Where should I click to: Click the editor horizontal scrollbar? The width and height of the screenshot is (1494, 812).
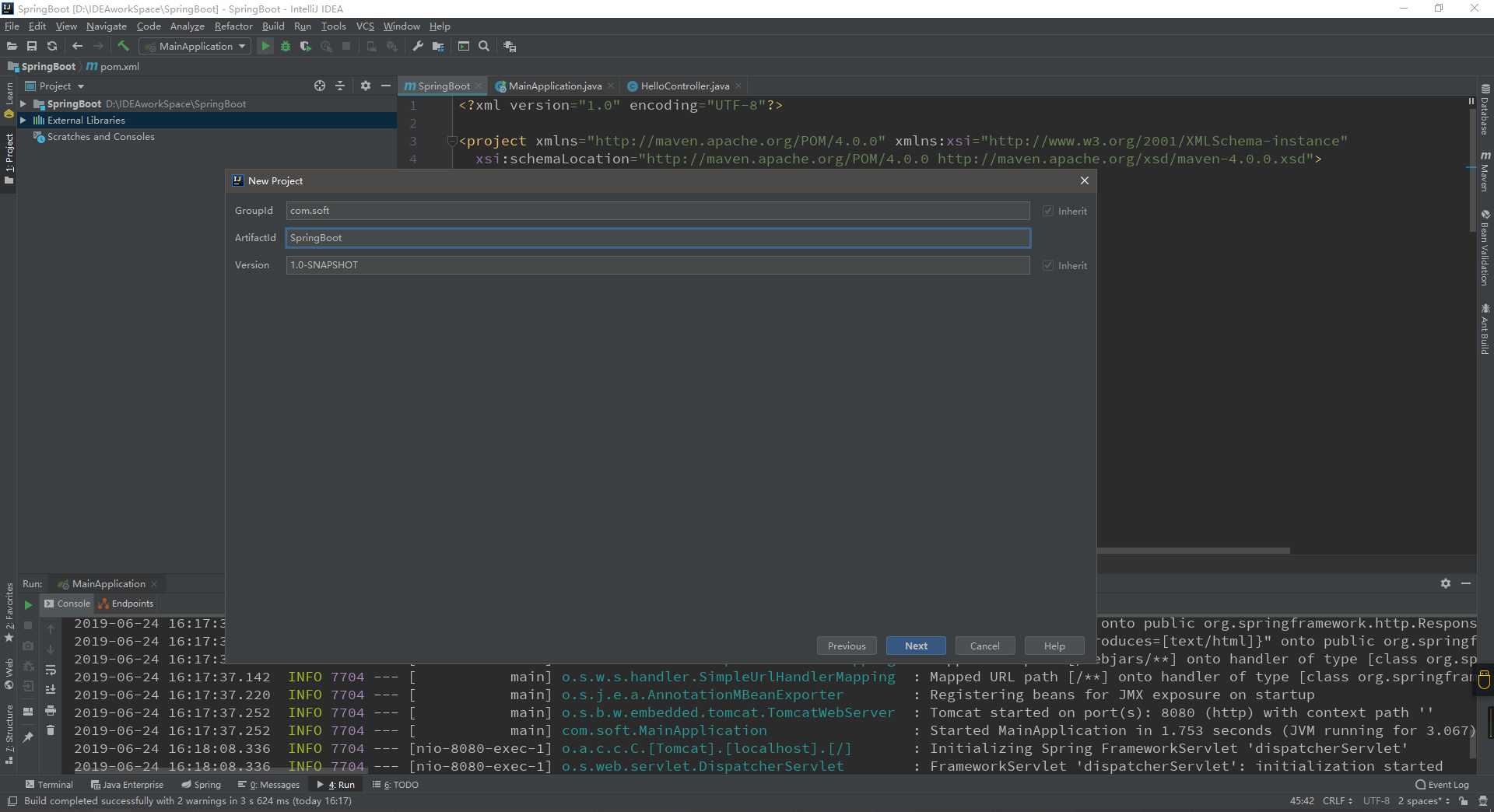(x=1193, y=551)
